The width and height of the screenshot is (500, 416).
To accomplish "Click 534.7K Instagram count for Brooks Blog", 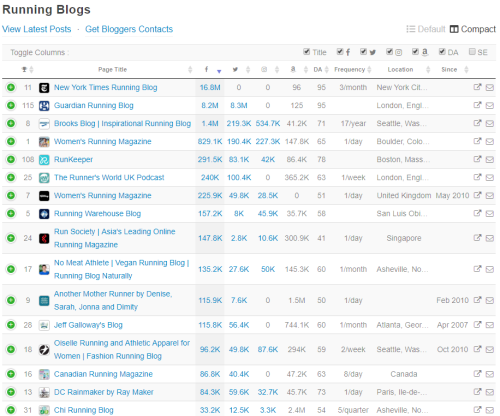I will click(268, 124).
